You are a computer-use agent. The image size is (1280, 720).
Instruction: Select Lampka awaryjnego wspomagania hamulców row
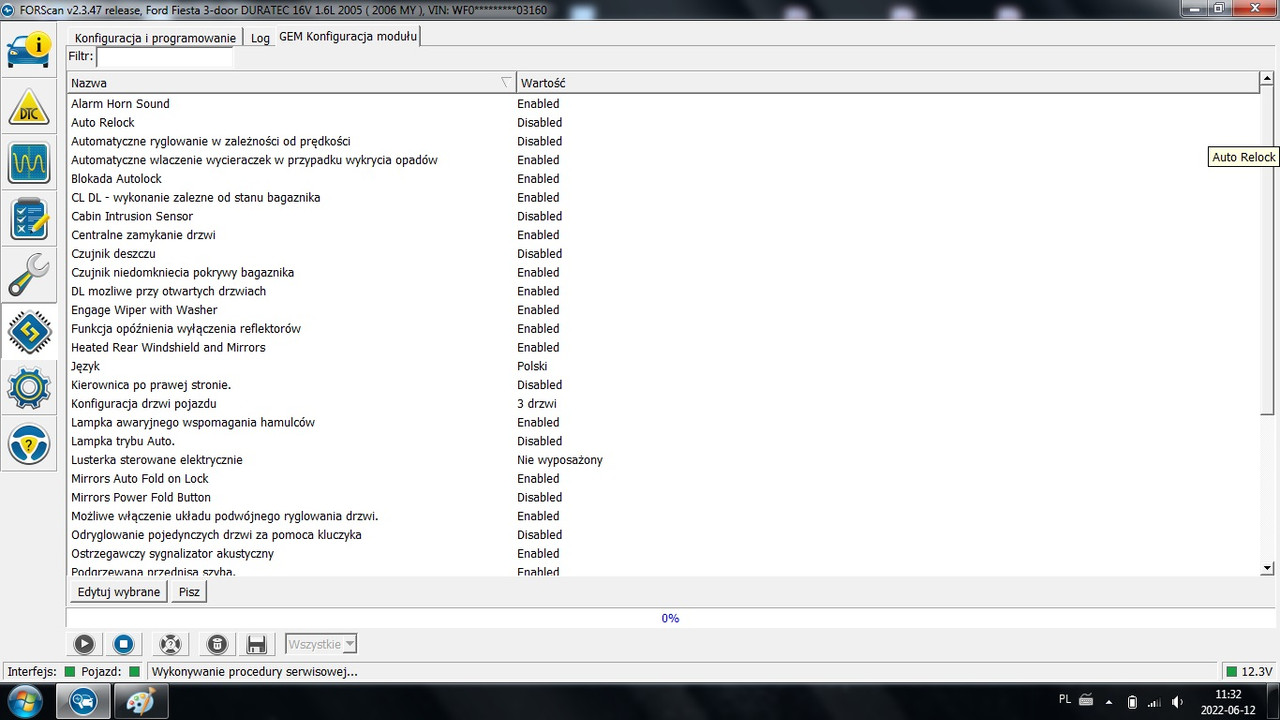[x=663, y=423]
